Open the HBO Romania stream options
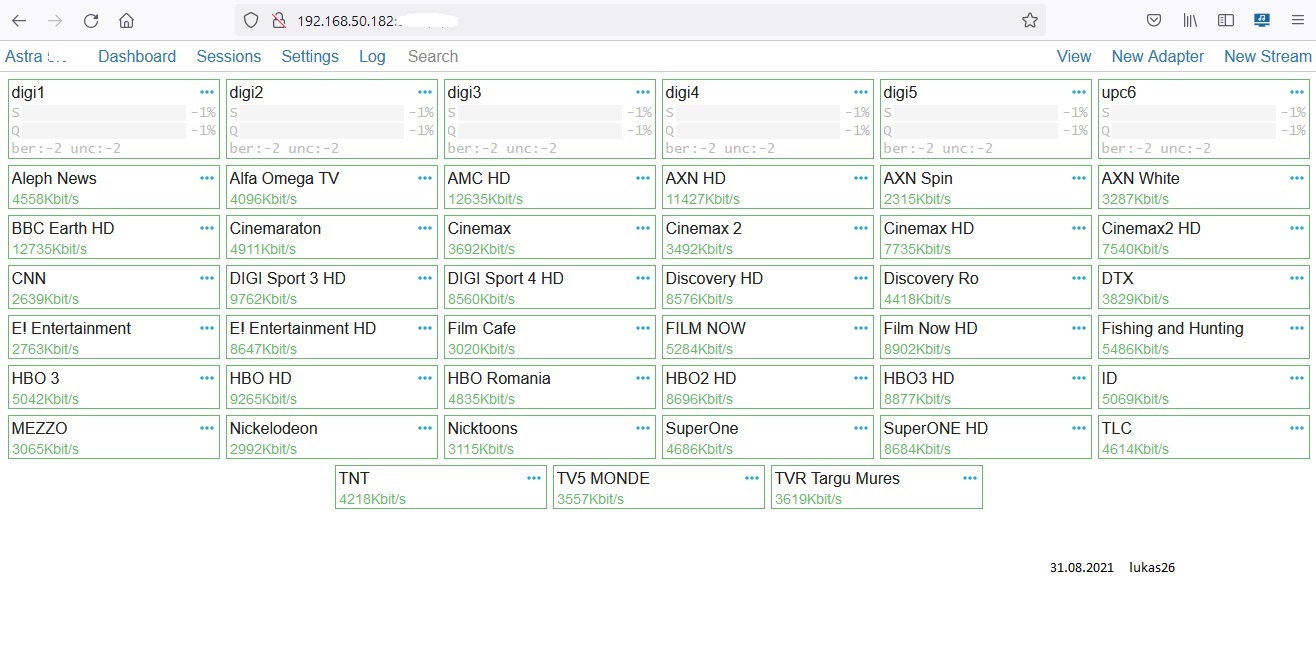 (x=643, y=378)
